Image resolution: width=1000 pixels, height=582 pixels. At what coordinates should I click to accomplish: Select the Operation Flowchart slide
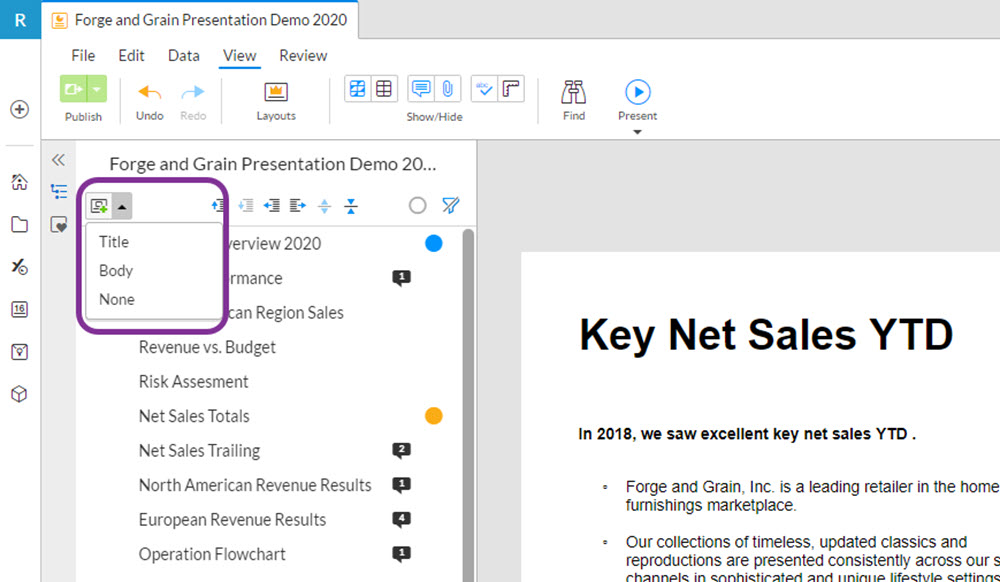pos(212,554)
